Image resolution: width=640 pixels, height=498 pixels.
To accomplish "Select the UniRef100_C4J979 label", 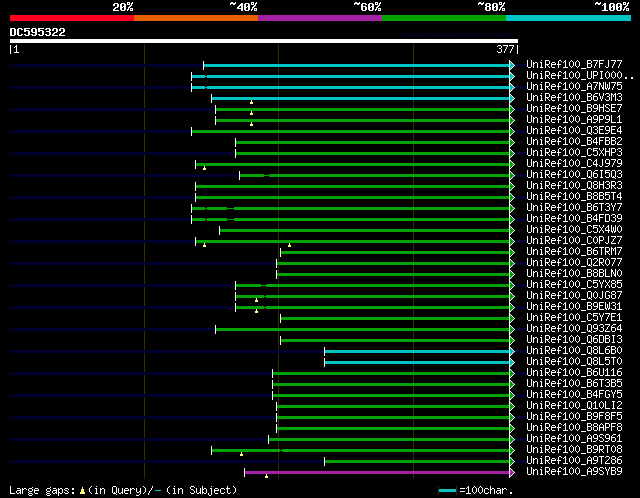I will [574, 163].
